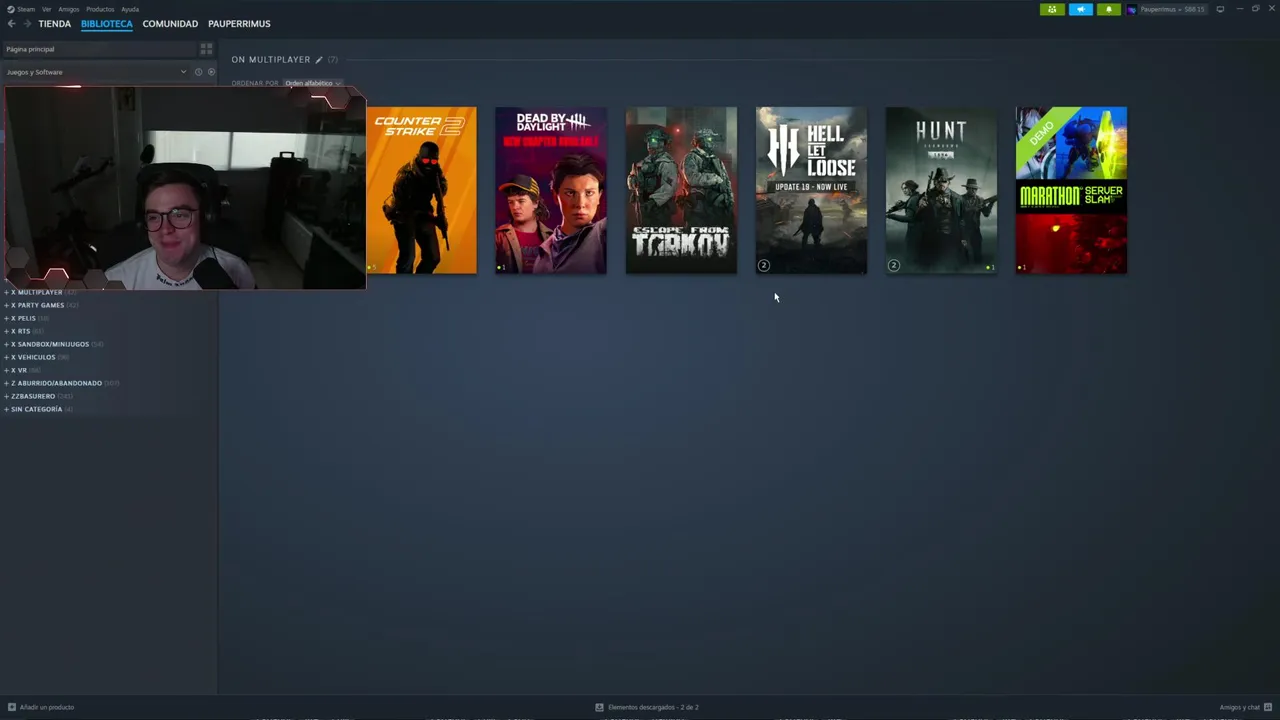Go back with the navigation arrow
Image resolution: width=1280 pixels, height=720 pixels.
click(12, 24)
